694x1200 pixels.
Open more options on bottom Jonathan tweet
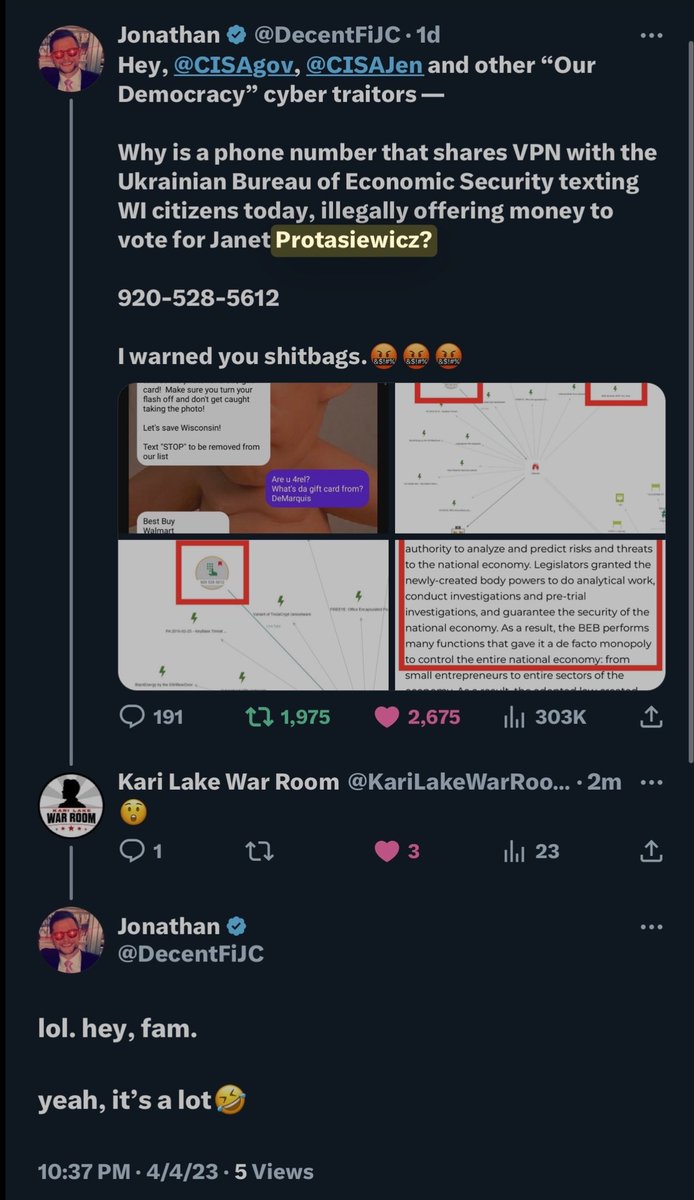click(651, 929)
